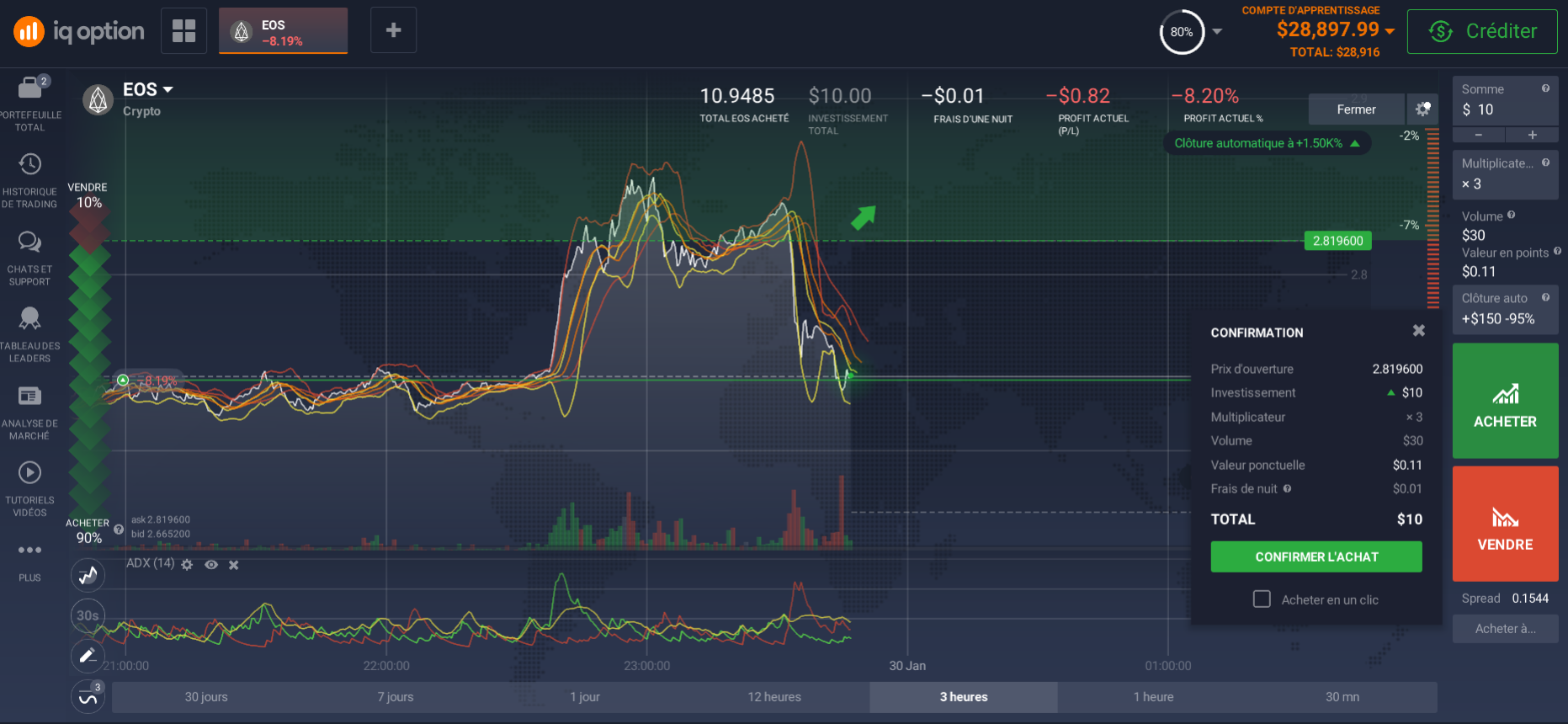Select the 1 heure timeframe tab
1568x724 pixels.
click(x=1153, y=697)
